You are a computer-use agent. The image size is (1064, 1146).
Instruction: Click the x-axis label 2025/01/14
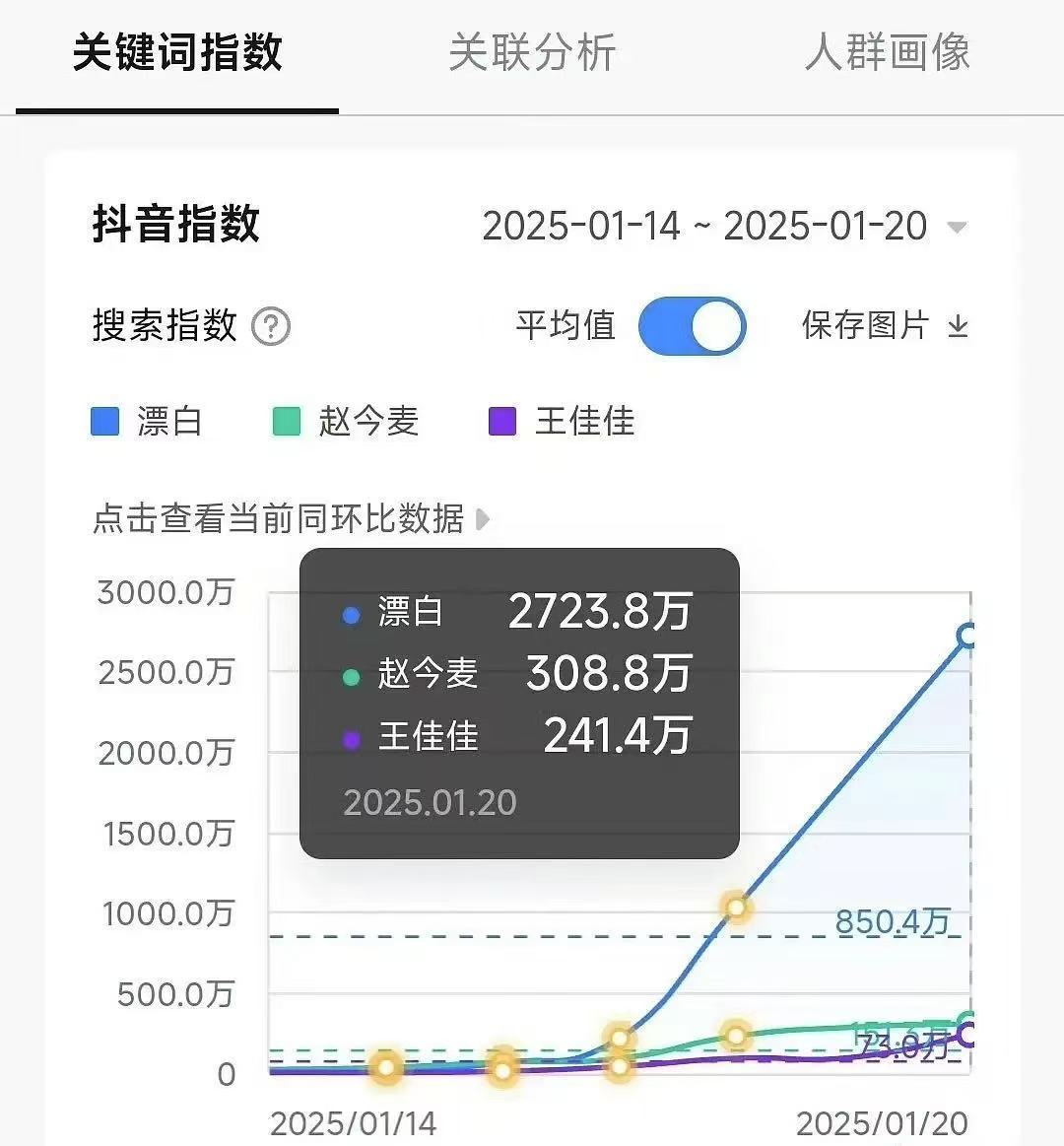[353, 1124]
